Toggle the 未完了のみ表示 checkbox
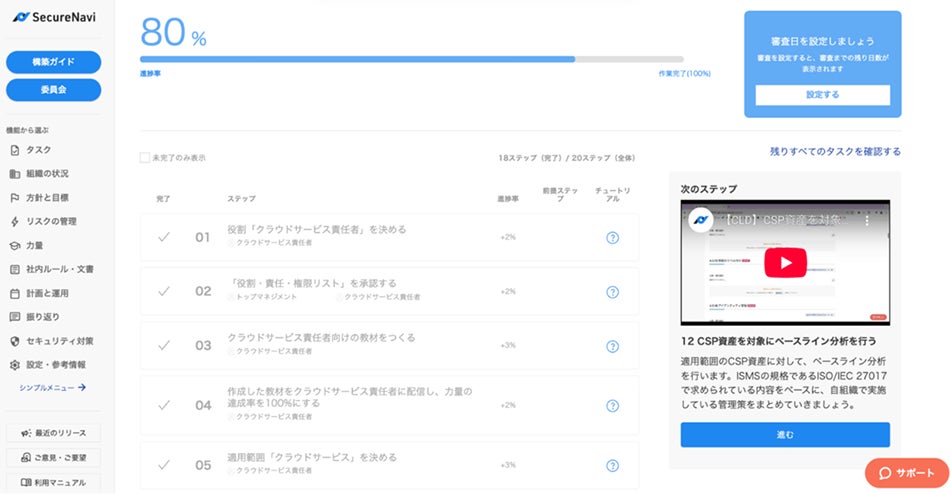This screenshot has height=494, width=951. (x=145, y=158)
